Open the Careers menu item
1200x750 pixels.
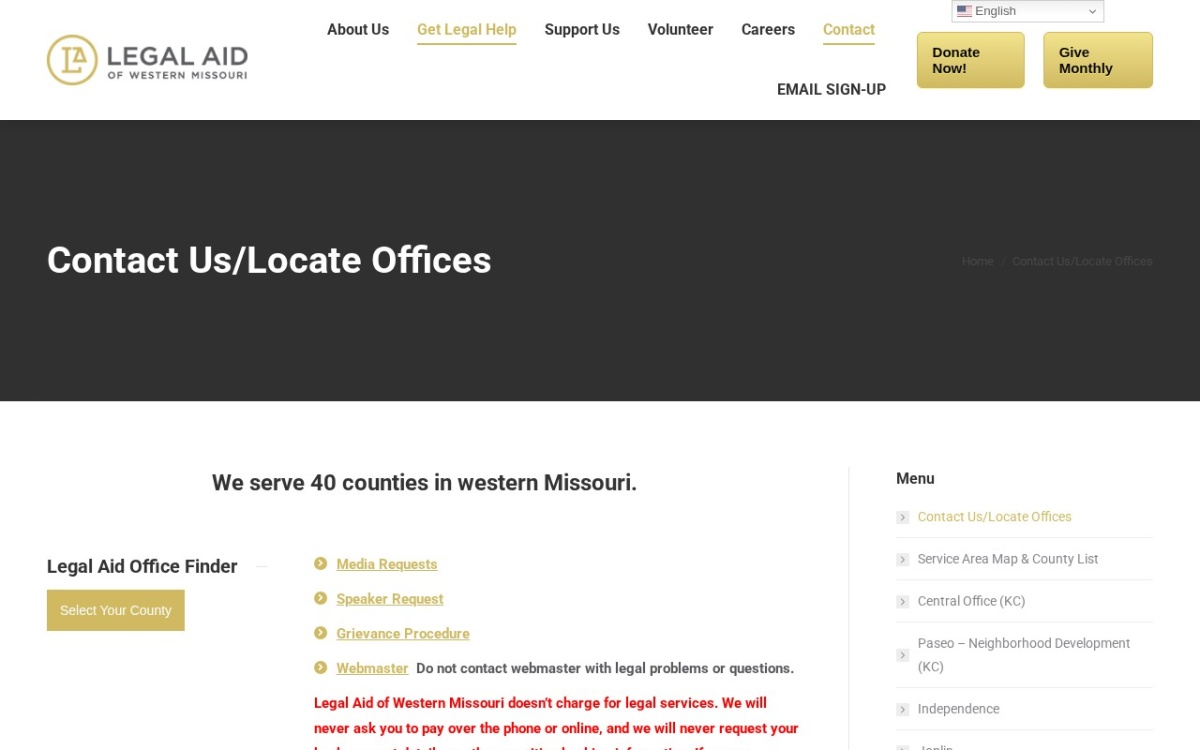(x=768, y=30)
